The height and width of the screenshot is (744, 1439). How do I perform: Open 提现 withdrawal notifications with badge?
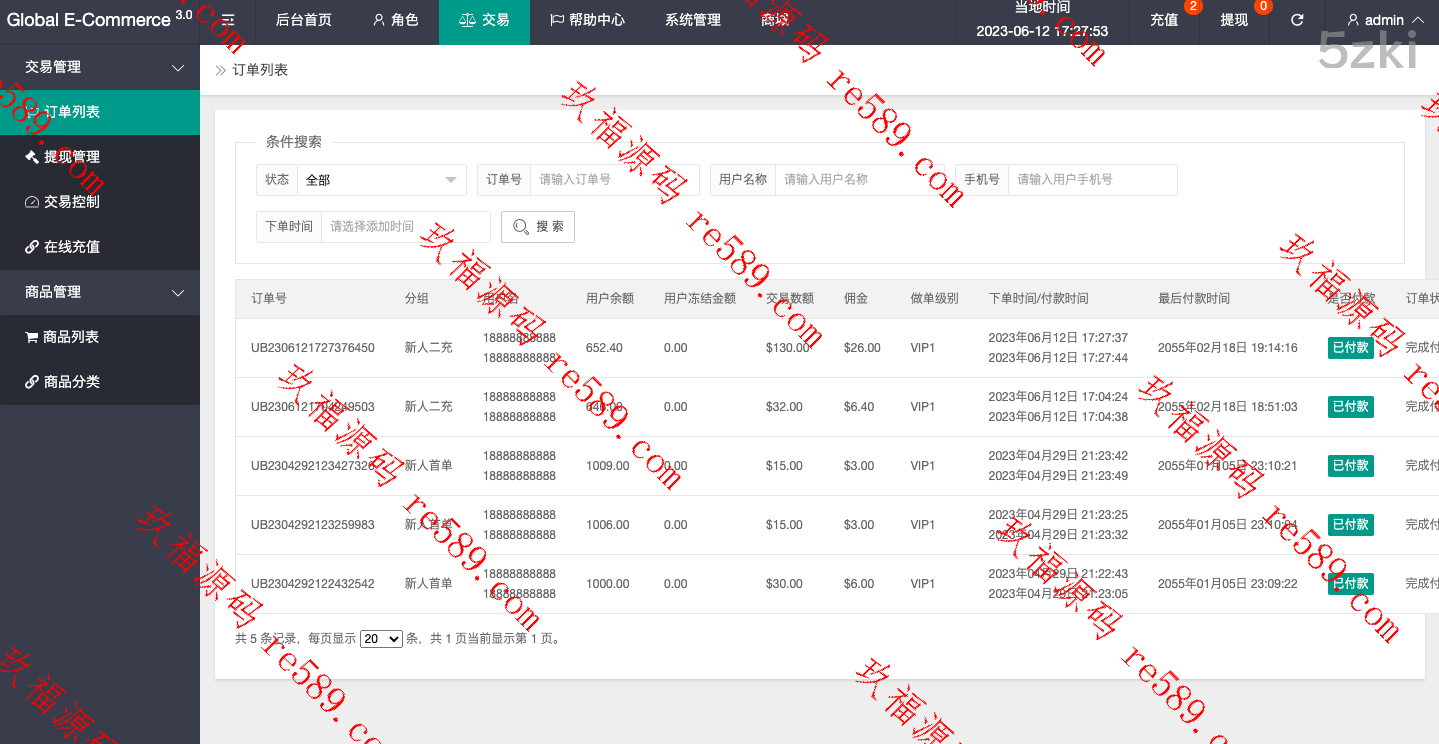click(1235, 20)
